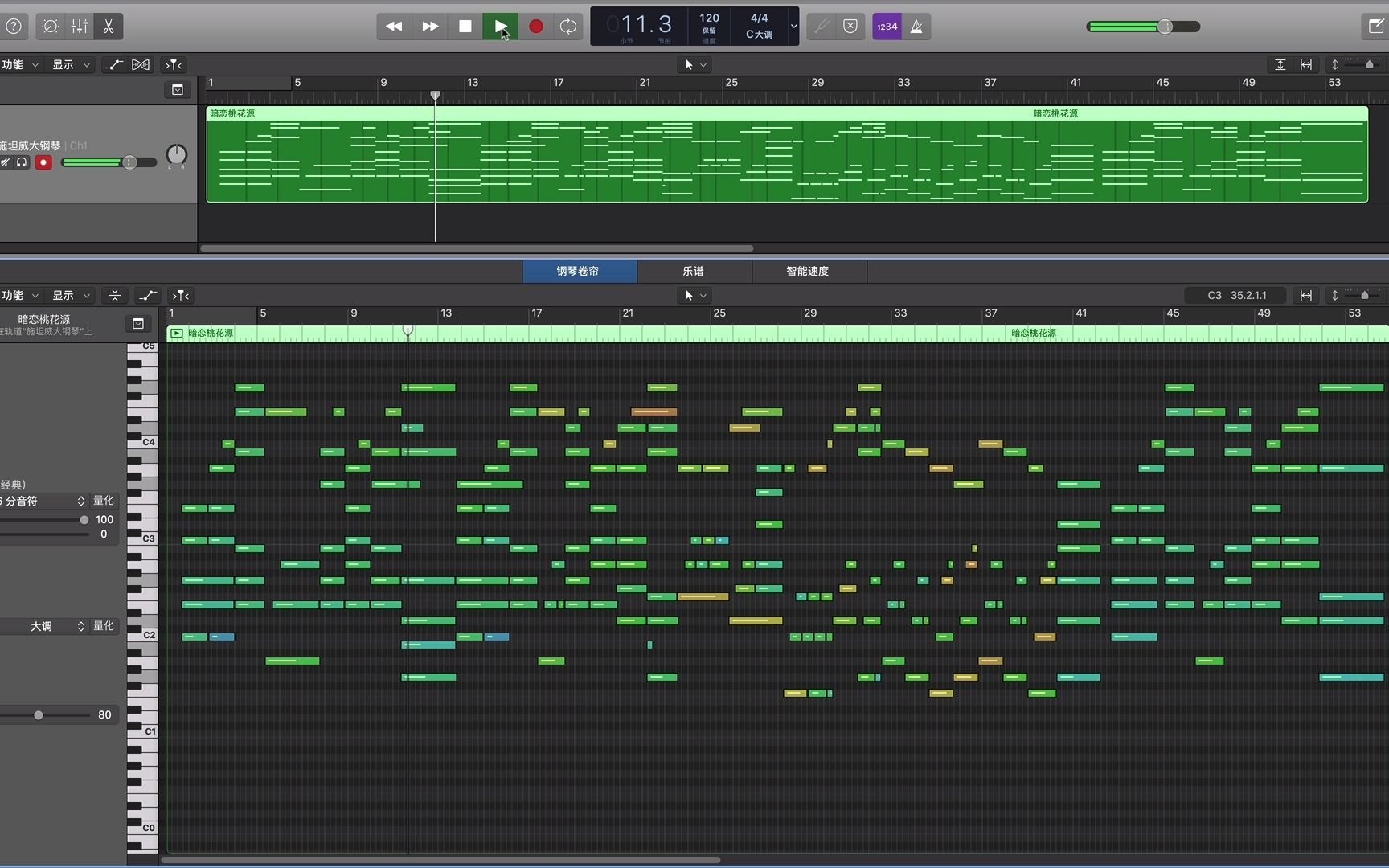The height and width of the screenshot is (868, 1389).
Task: Toggle the tracks area automation button
Action: point(114,64)
